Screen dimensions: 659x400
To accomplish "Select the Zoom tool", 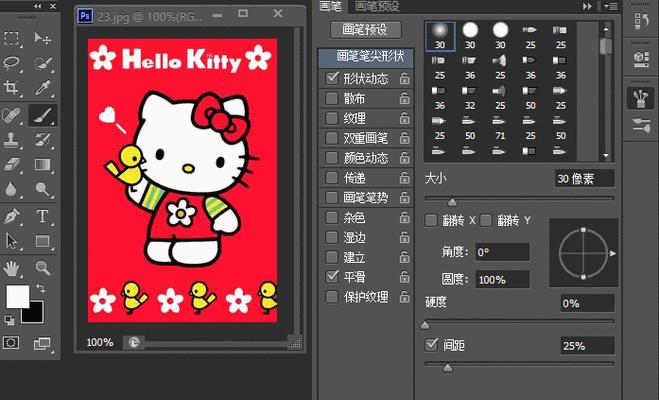I will pos(42,268).
